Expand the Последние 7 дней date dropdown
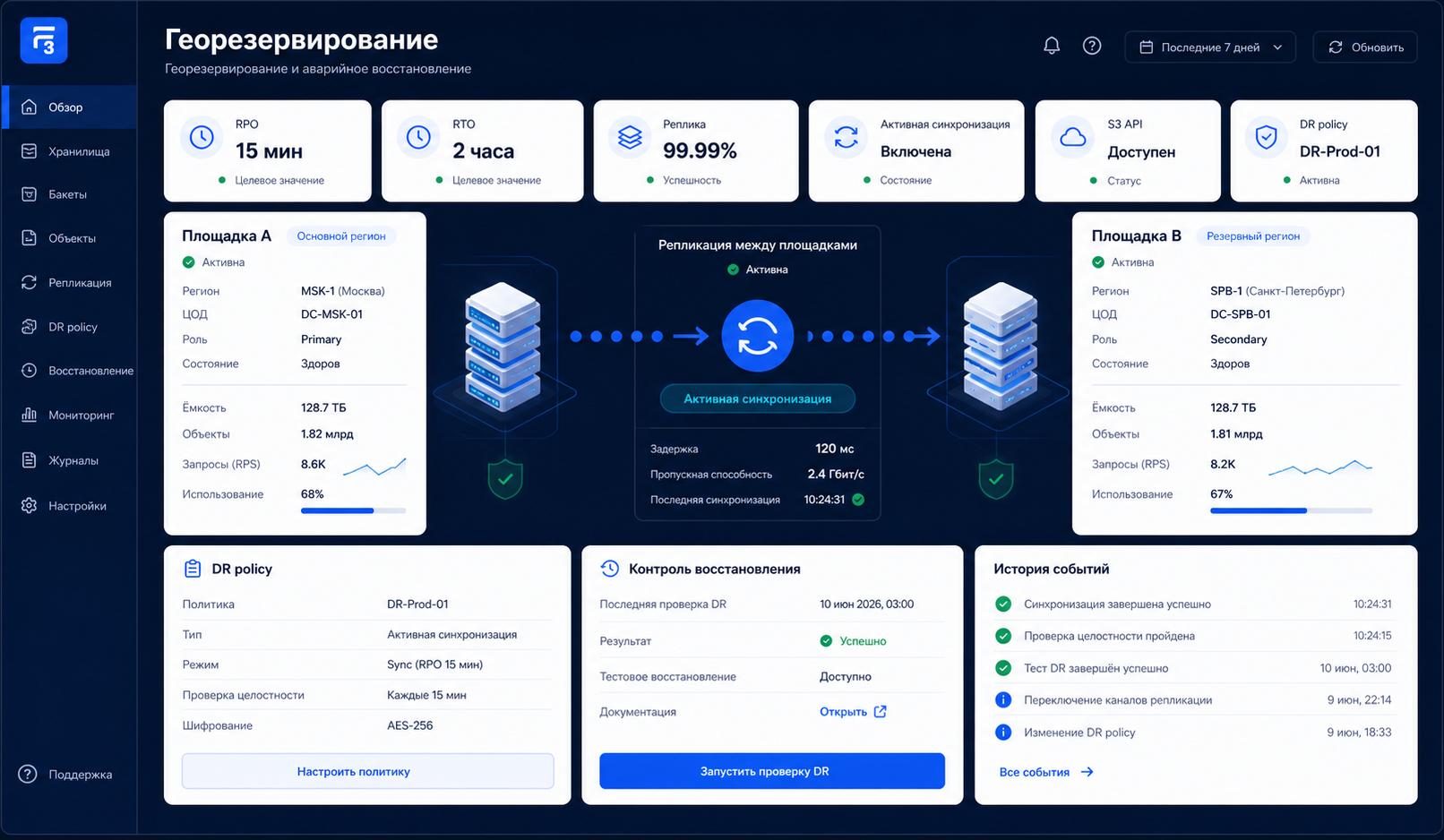Viewport: 1444px width, 840px height. (1210, 47)
